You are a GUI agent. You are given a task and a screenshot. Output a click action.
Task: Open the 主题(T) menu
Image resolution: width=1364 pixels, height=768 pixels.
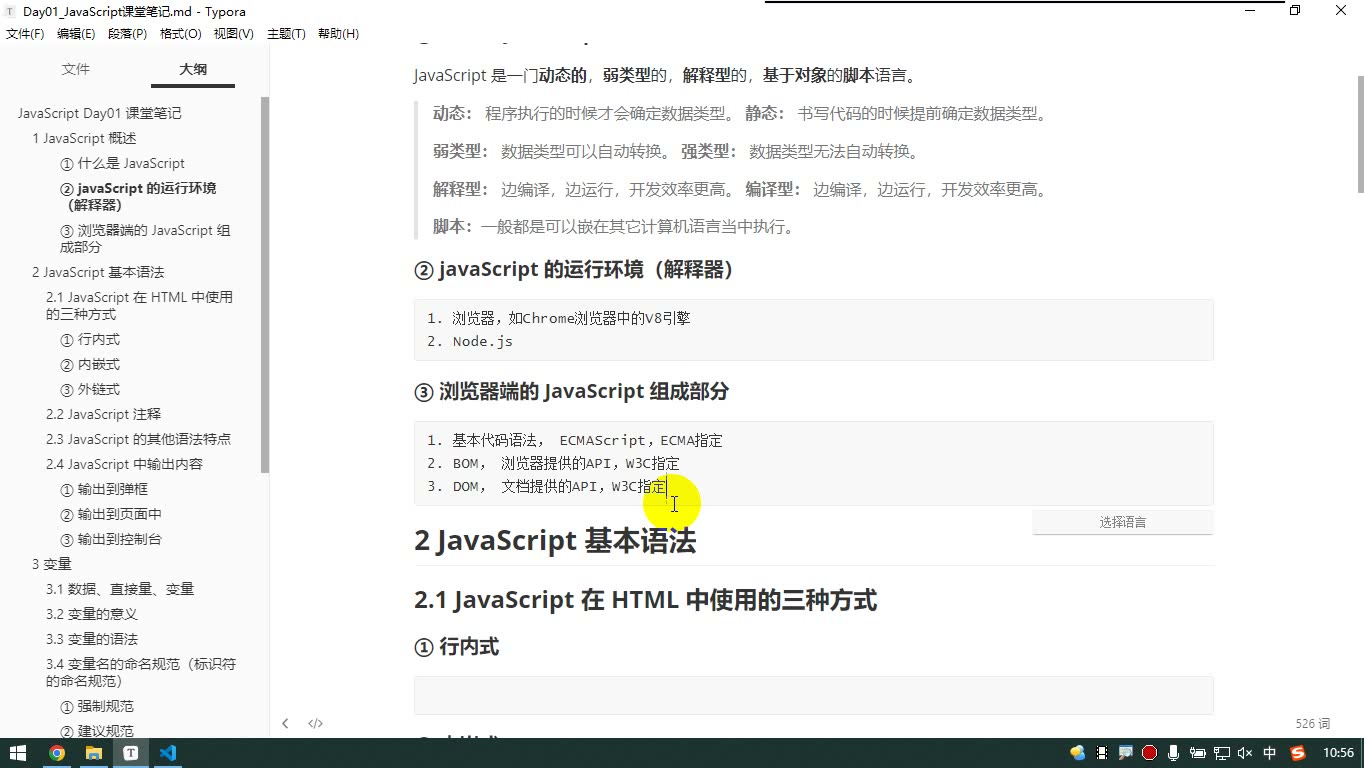coord(286,34)
